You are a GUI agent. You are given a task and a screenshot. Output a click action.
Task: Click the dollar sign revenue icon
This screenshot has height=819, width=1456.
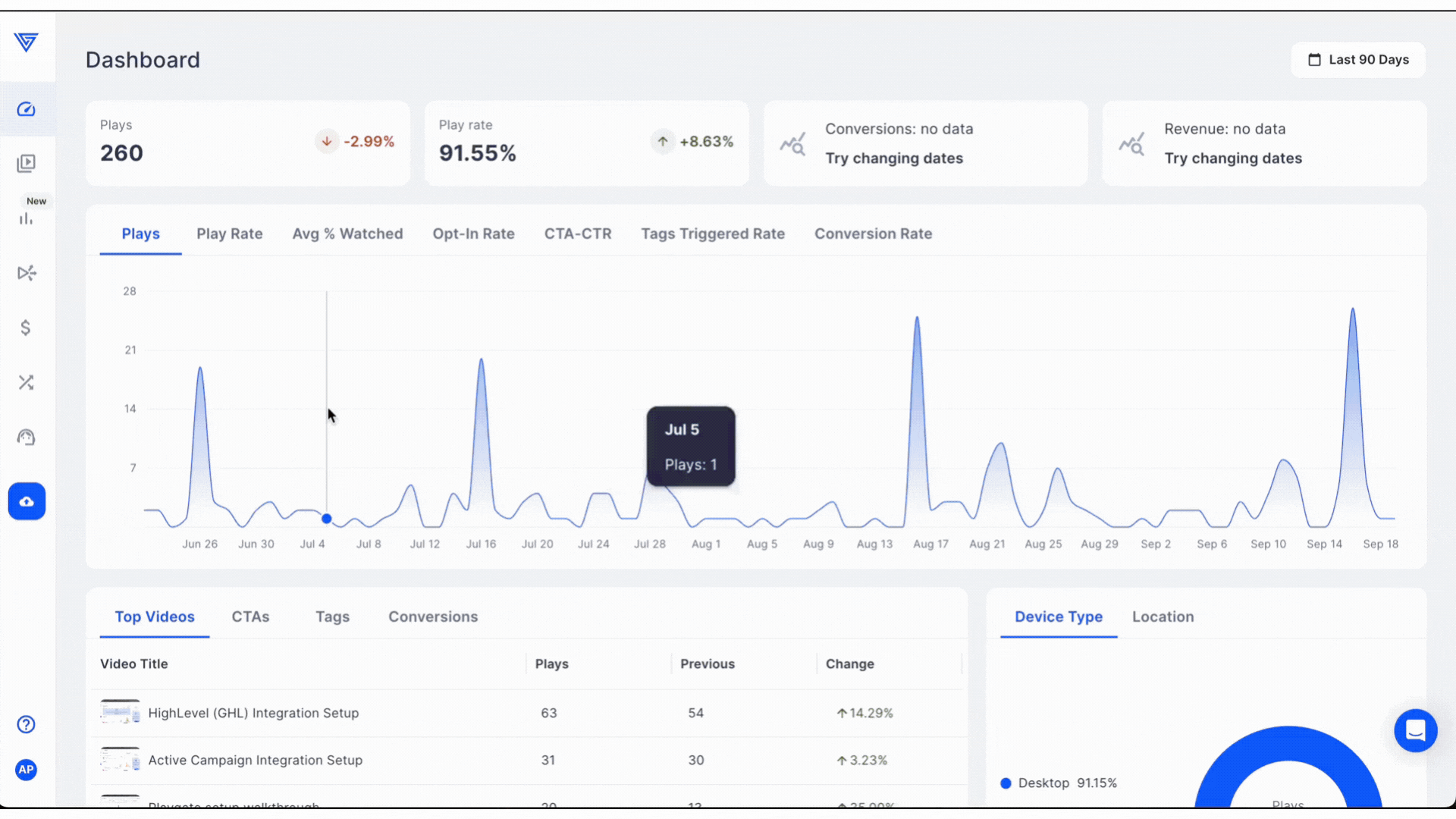[x=26, y=328]
